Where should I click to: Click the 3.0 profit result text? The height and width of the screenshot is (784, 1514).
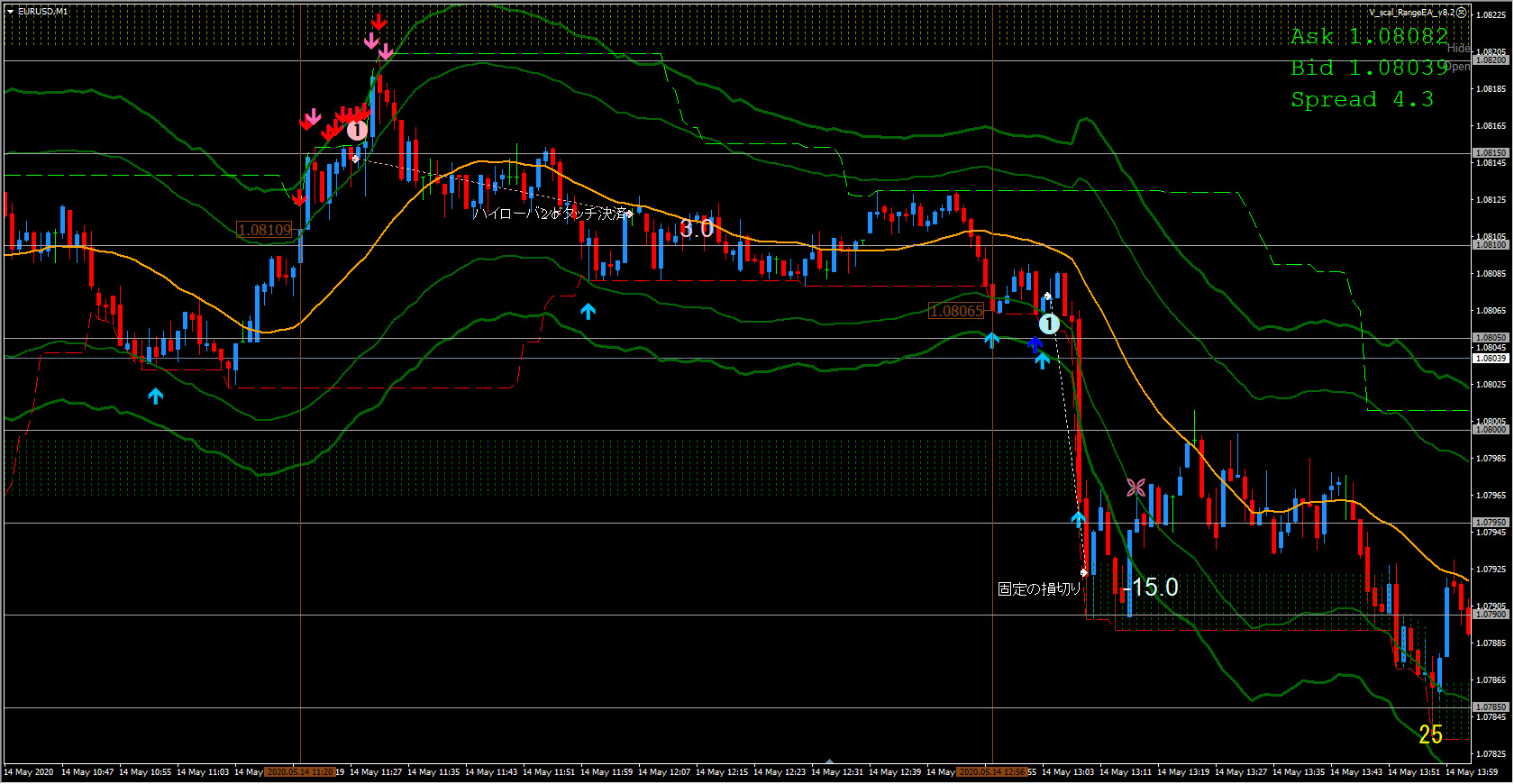[697, 228]
